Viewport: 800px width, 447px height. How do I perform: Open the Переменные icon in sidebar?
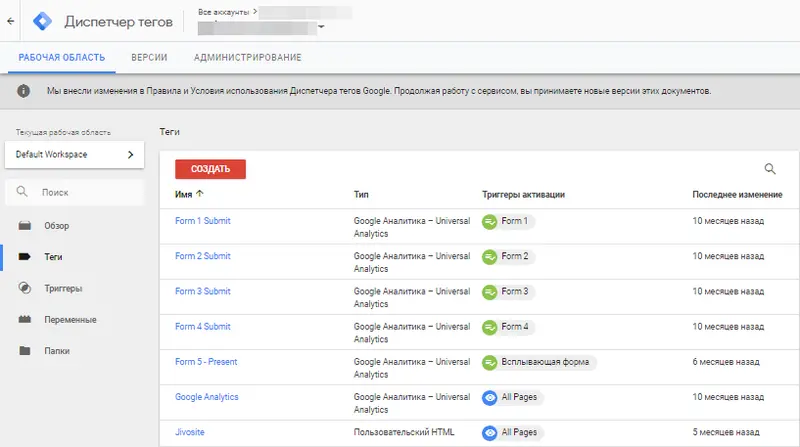click(24, 319)
